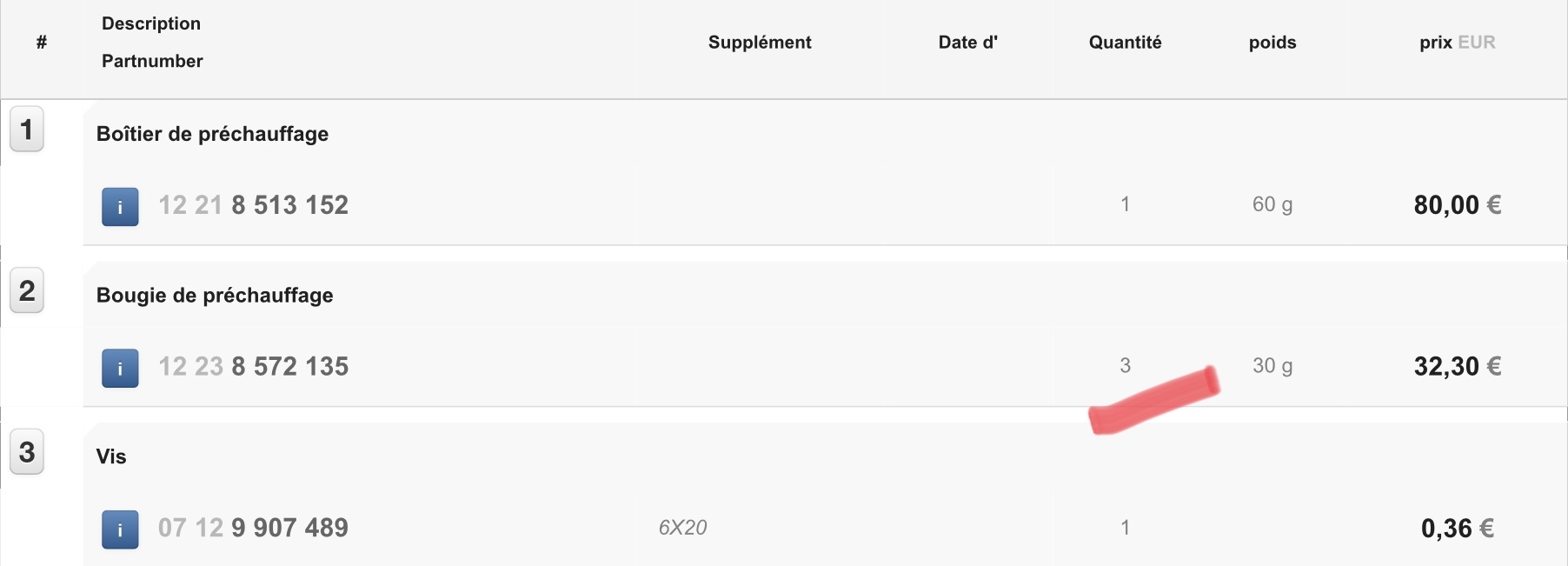Viewport: 1568px width, 566px height.
Task: Click the Quantité column header
Action: tap(1125, 43)
